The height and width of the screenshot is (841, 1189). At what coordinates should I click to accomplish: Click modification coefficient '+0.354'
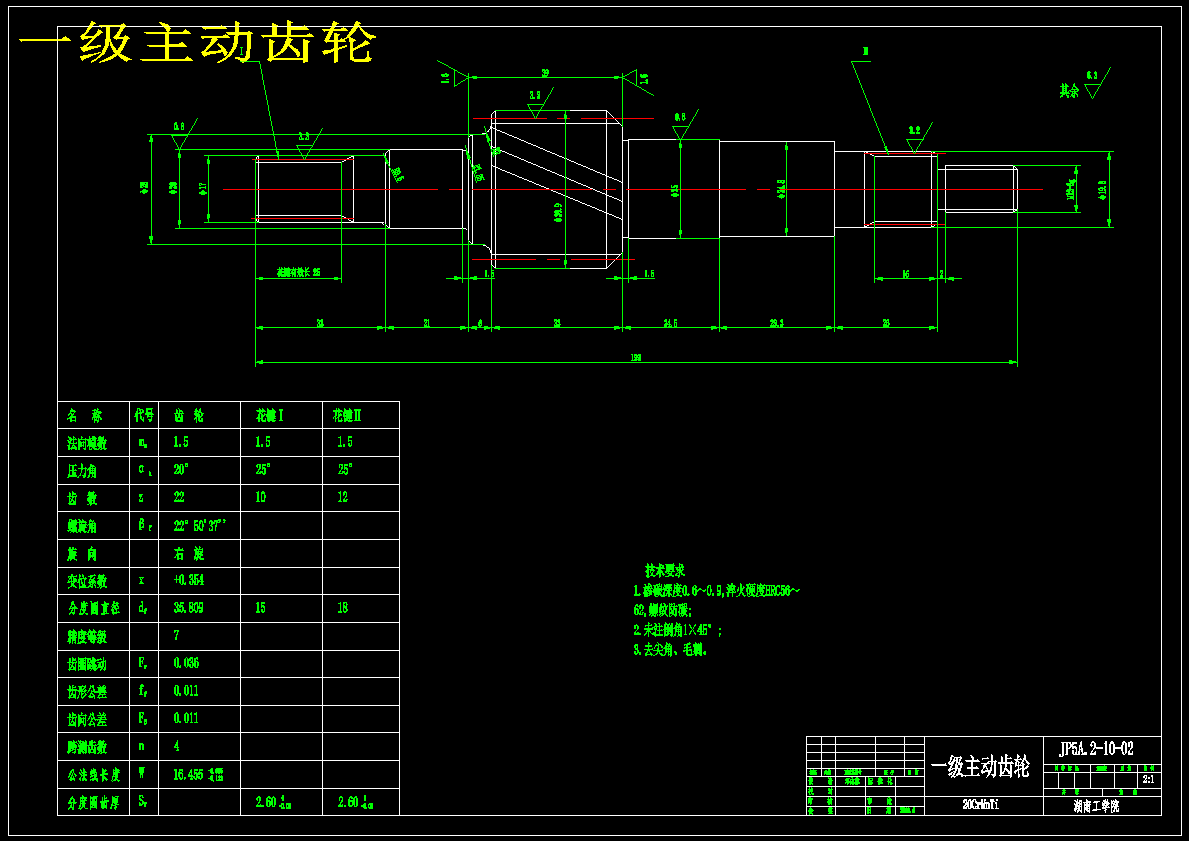point(189,581)
